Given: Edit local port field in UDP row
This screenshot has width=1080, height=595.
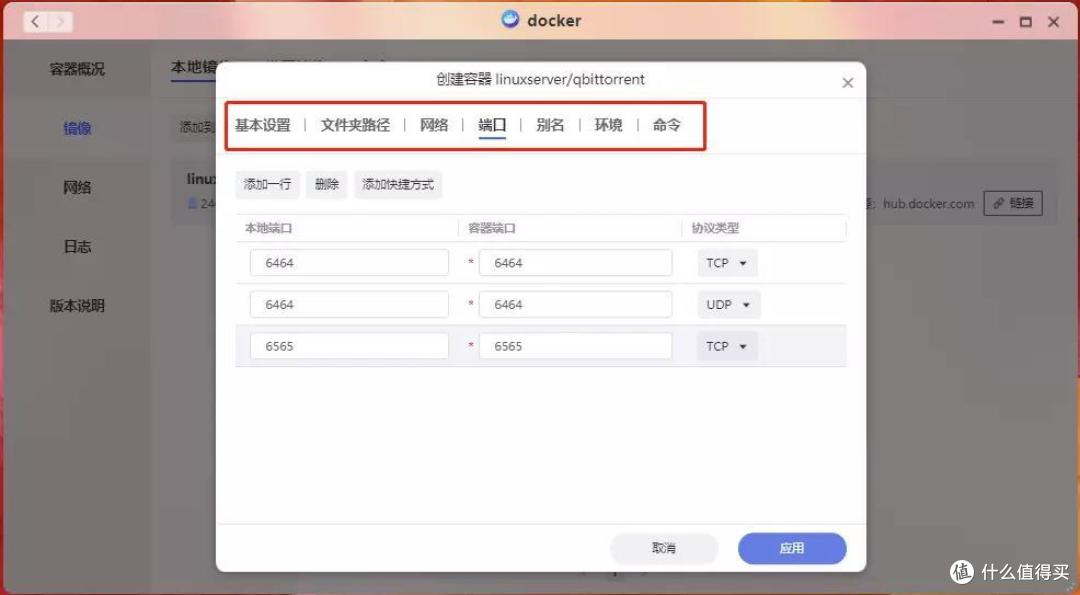Looking at the screenshot, I should pyautogui.click(x=349, y=304).
